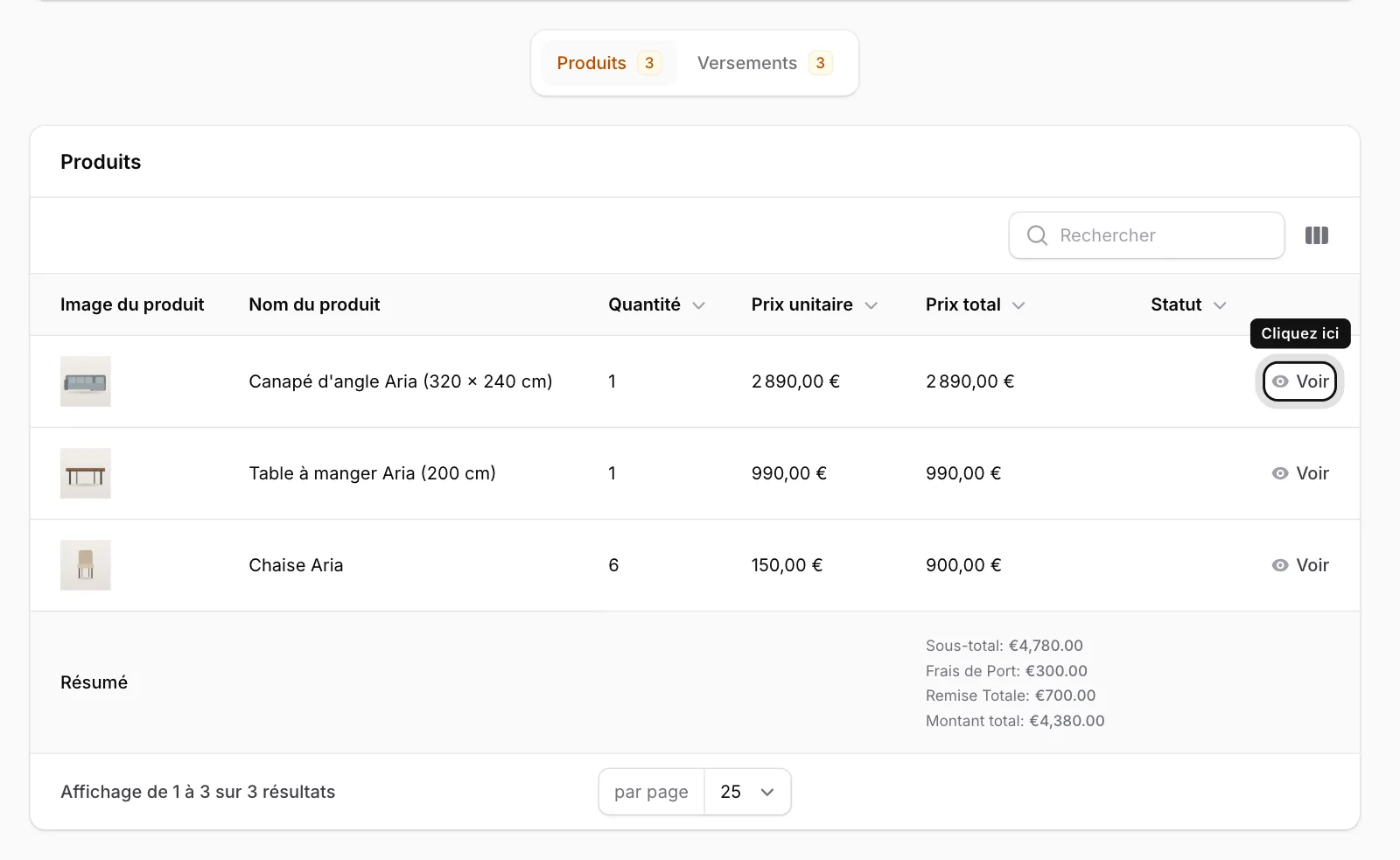Sort by the Statut column
This screenshot has width=1400, height=860.
coord(1189,304)
